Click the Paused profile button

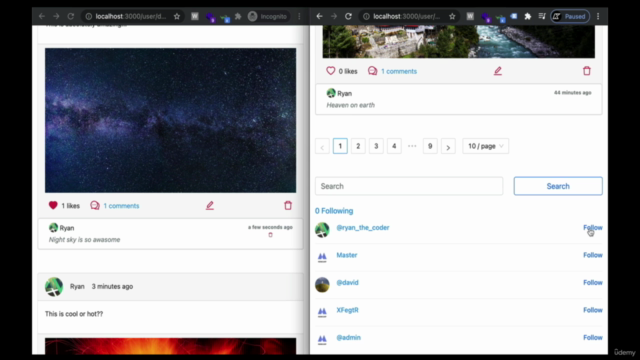[x=570, y=16]
